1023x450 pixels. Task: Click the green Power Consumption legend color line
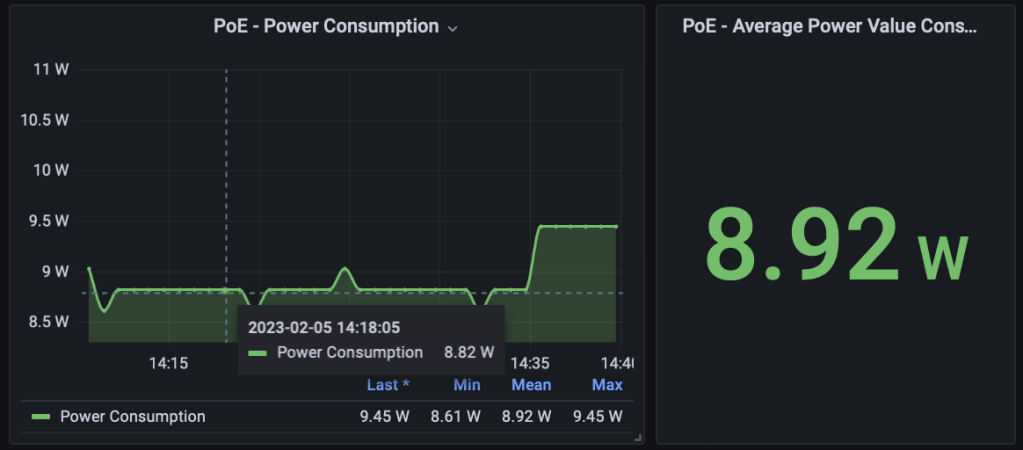pos(41,417)
